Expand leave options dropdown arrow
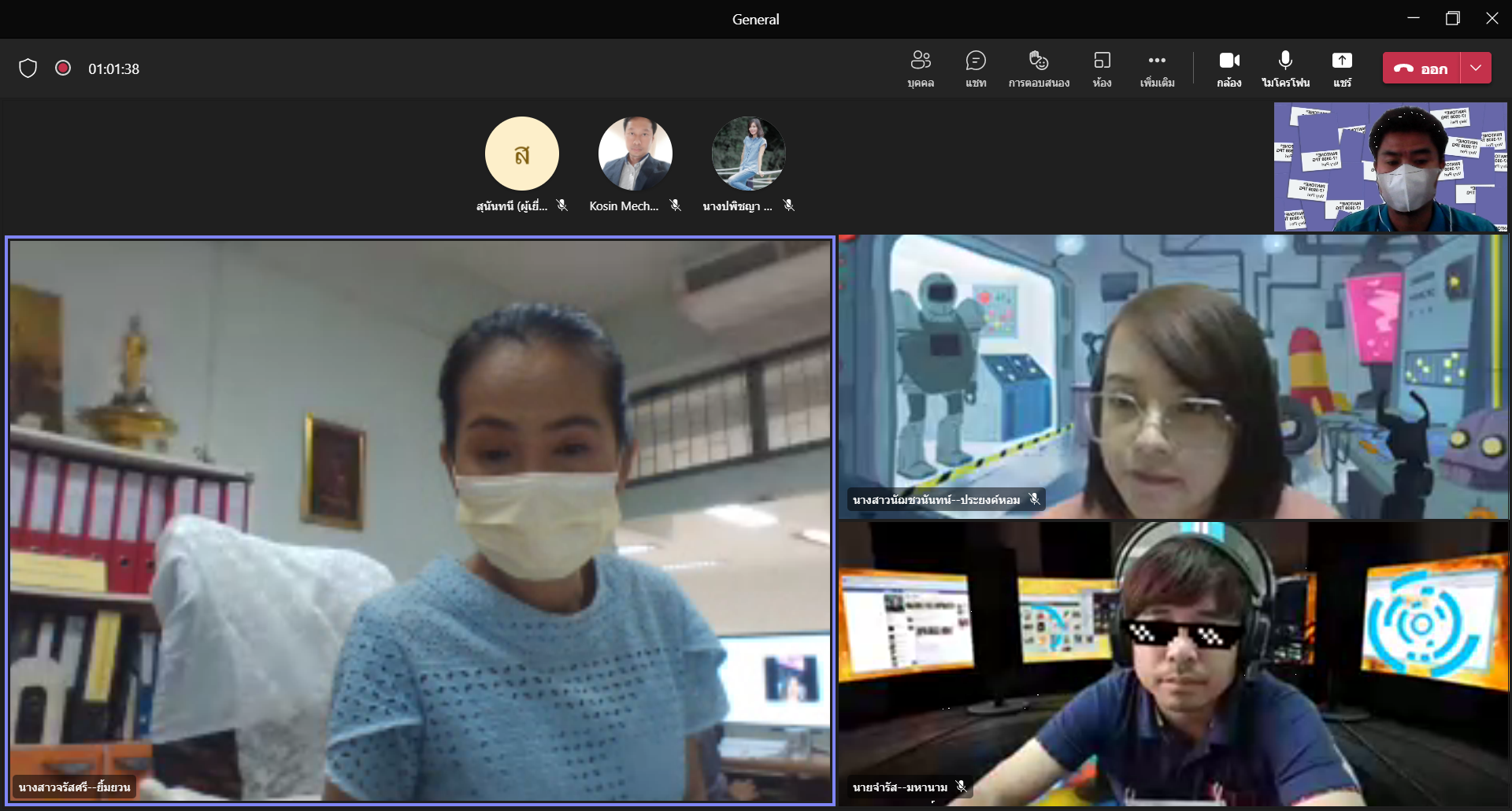The height and width of the screenshot is (811, 1512). 1476,69
